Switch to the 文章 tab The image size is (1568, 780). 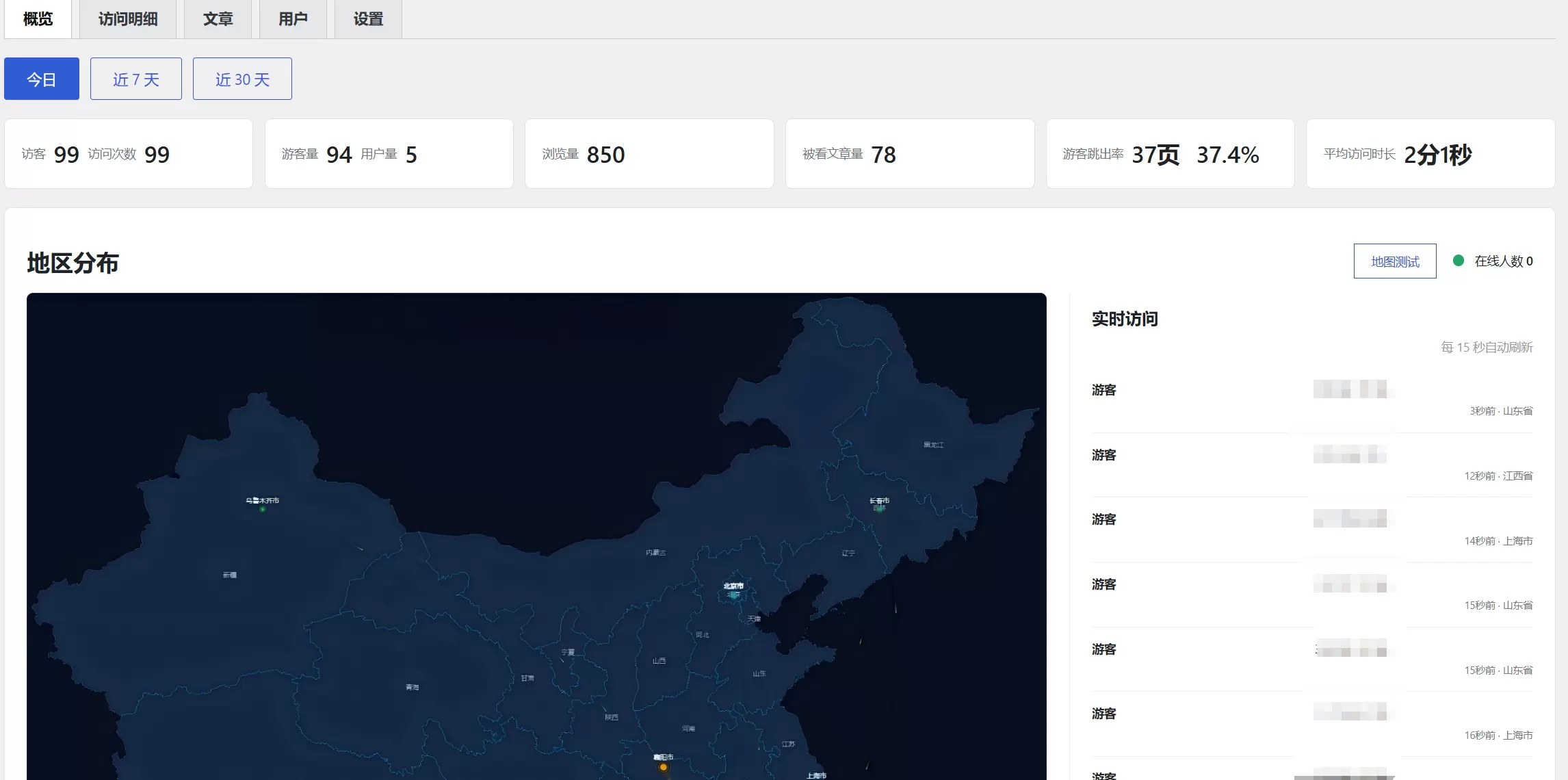(x=218, y=19)
